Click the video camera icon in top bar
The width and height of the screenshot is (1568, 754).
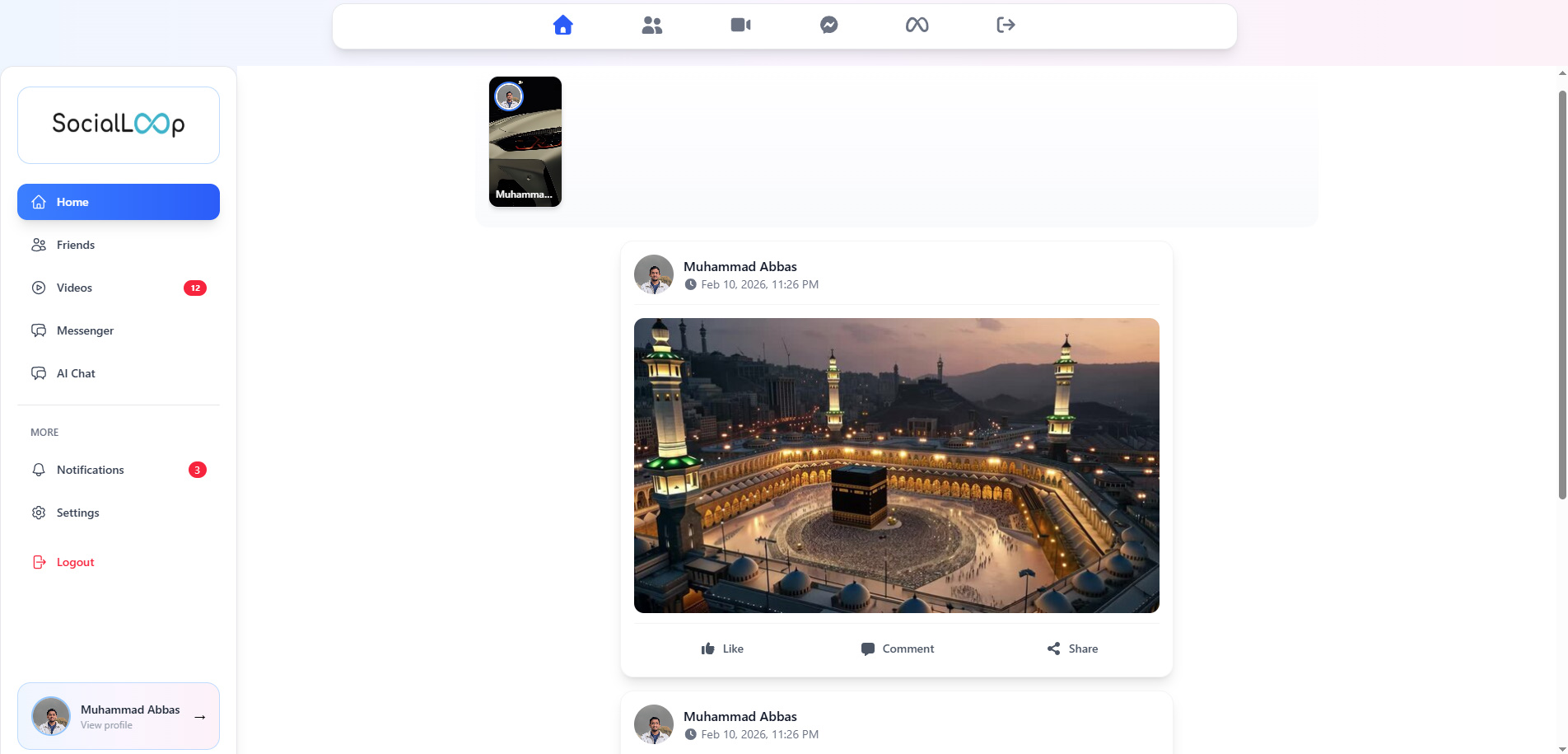tap(740, 26)
